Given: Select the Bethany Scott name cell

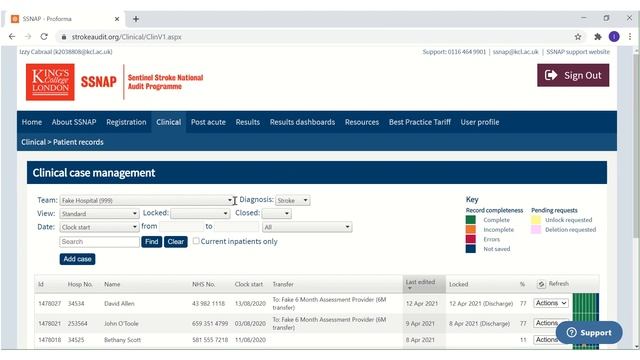Looking at the screenshot, I should (x=122, y=340).
